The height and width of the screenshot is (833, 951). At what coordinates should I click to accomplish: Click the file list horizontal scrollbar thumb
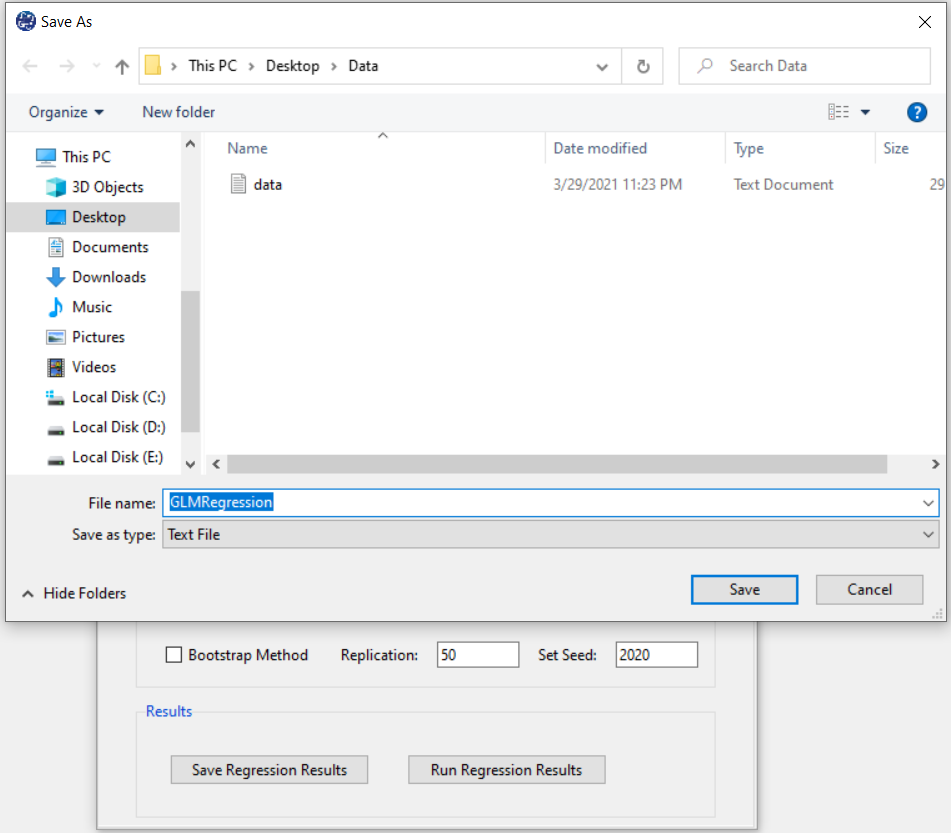[x=557, y=464]
